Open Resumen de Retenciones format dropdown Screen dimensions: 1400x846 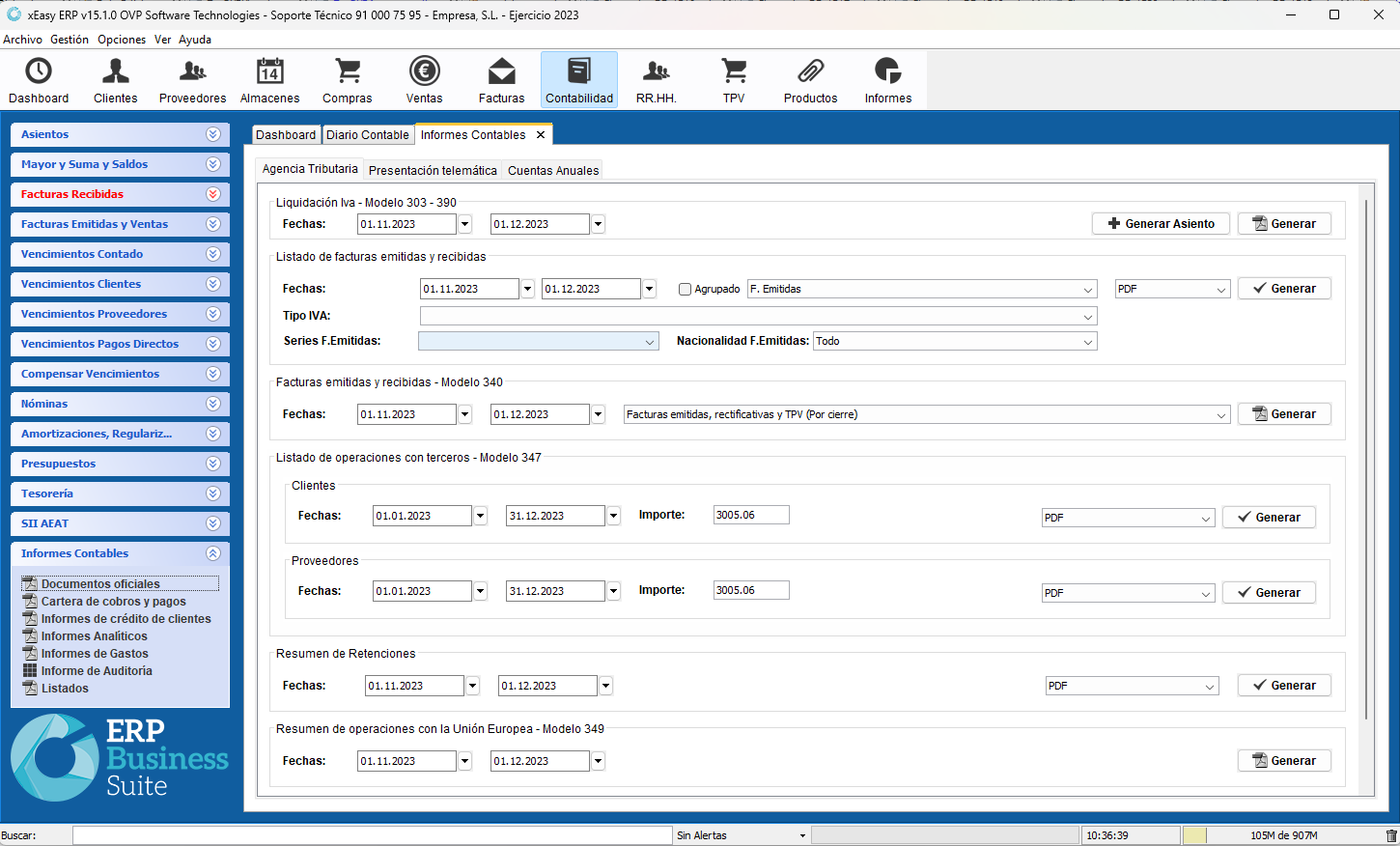coord(1132,686)
